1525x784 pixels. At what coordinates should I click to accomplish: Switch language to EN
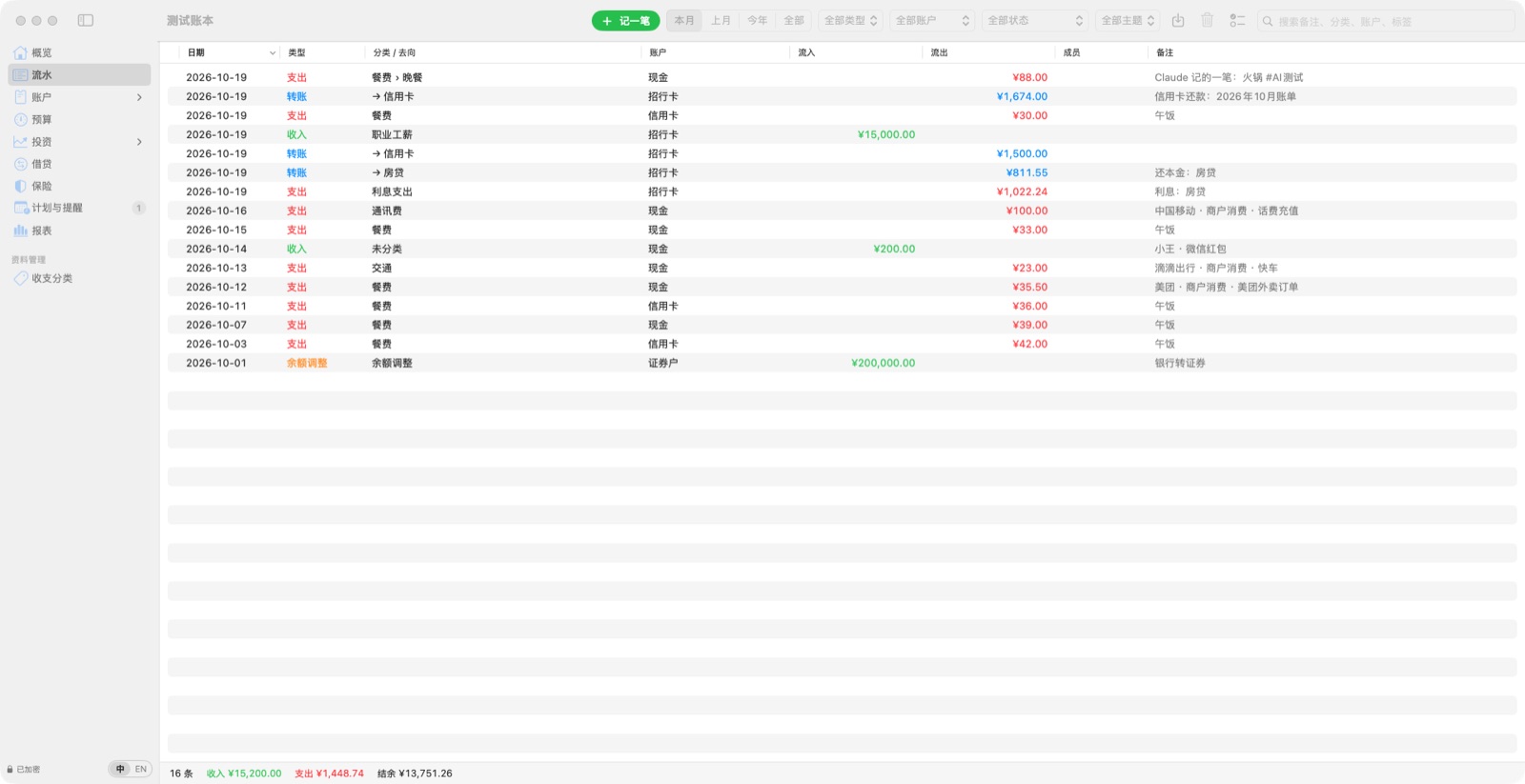(x=141, y=769)
